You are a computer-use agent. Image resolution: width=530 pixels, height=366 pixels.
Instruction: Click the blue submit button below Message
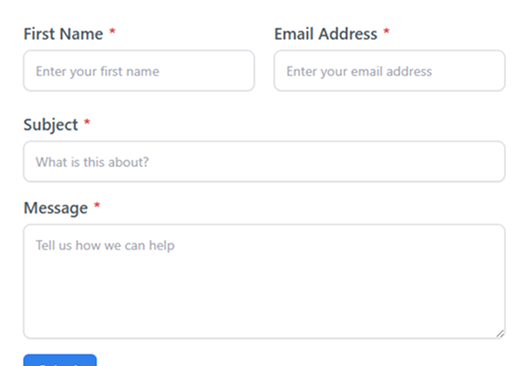[60, 360]
